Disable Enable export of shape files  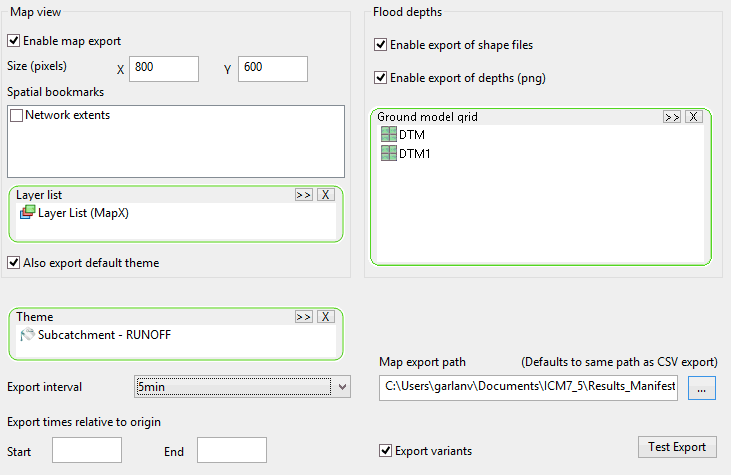coord(381,45)
